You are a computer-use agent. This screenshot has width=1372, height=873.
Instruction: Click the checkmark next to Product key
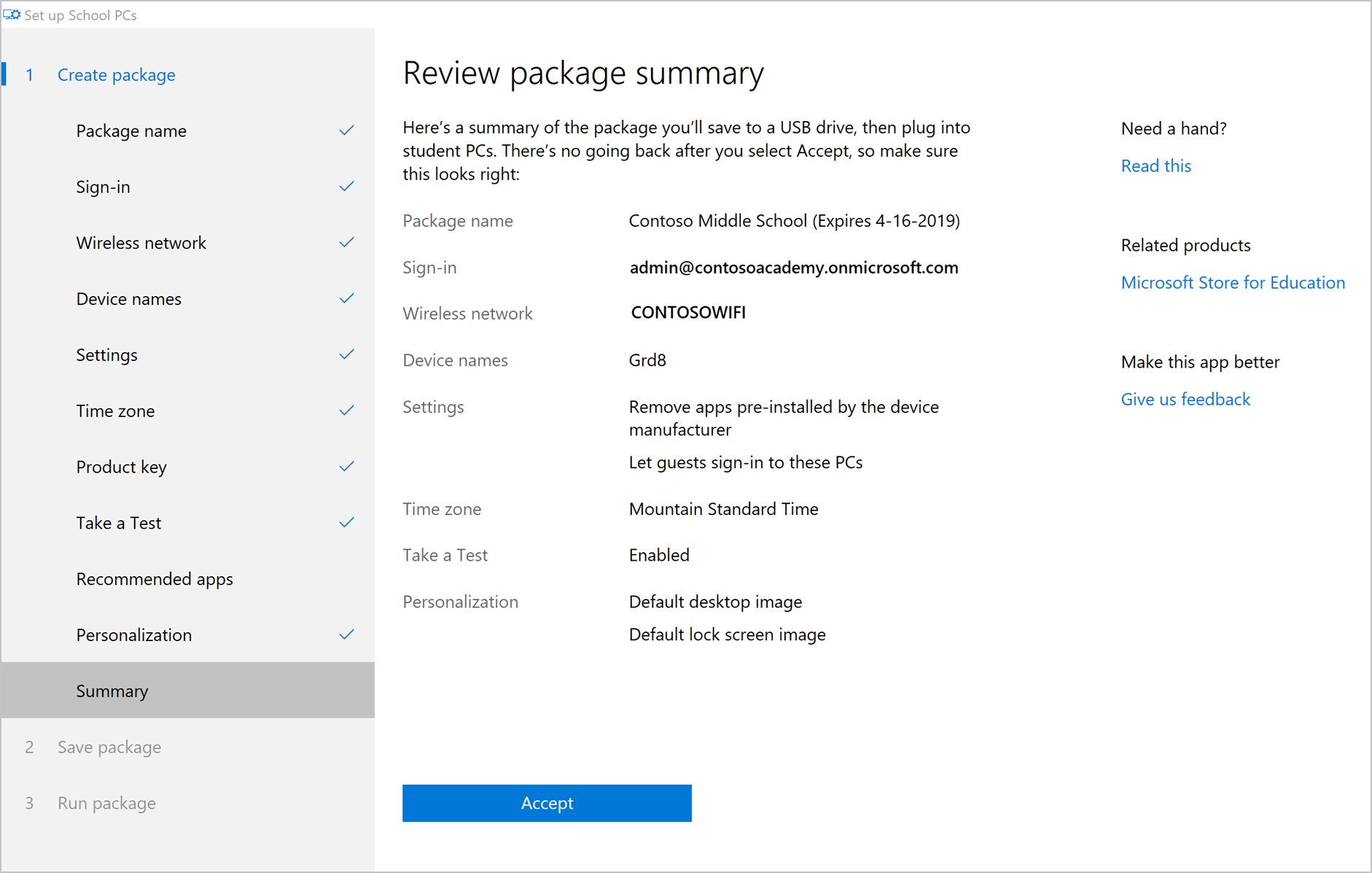346,467
